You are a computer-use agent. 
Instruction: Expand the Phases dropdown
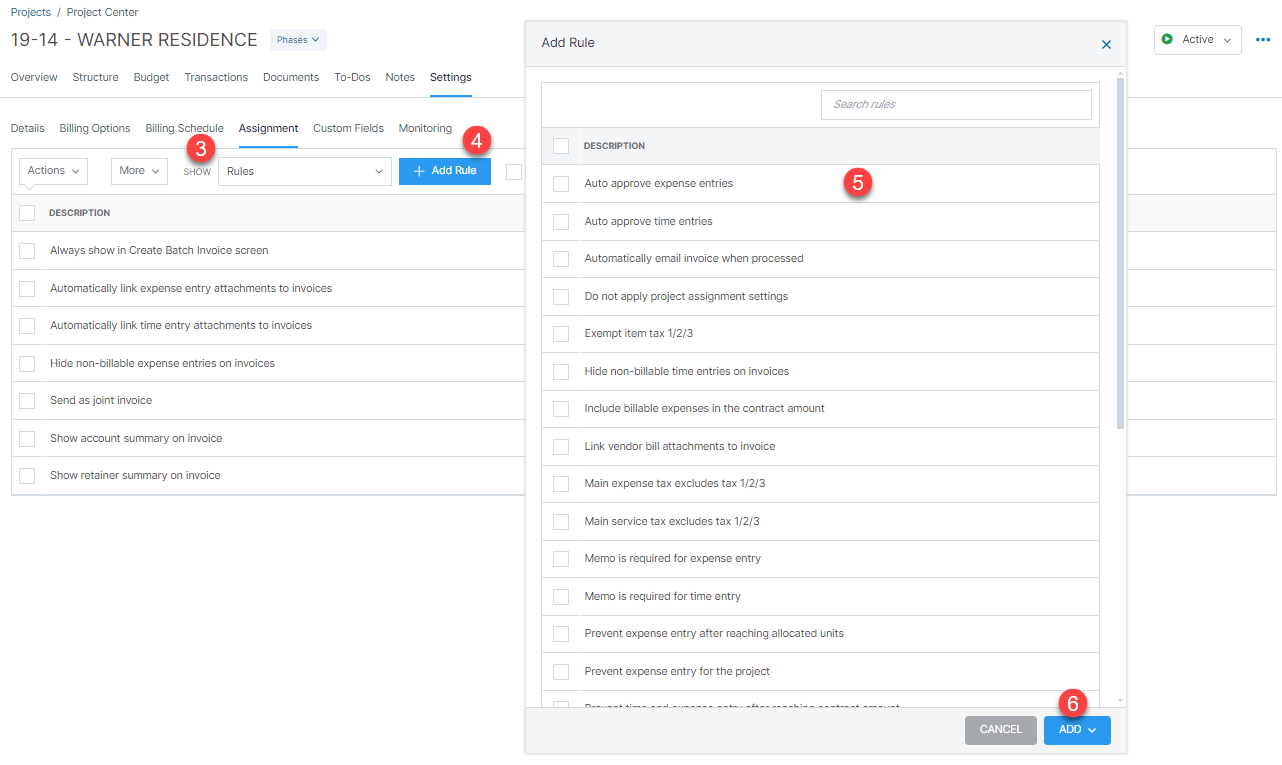tap(297, 39)
